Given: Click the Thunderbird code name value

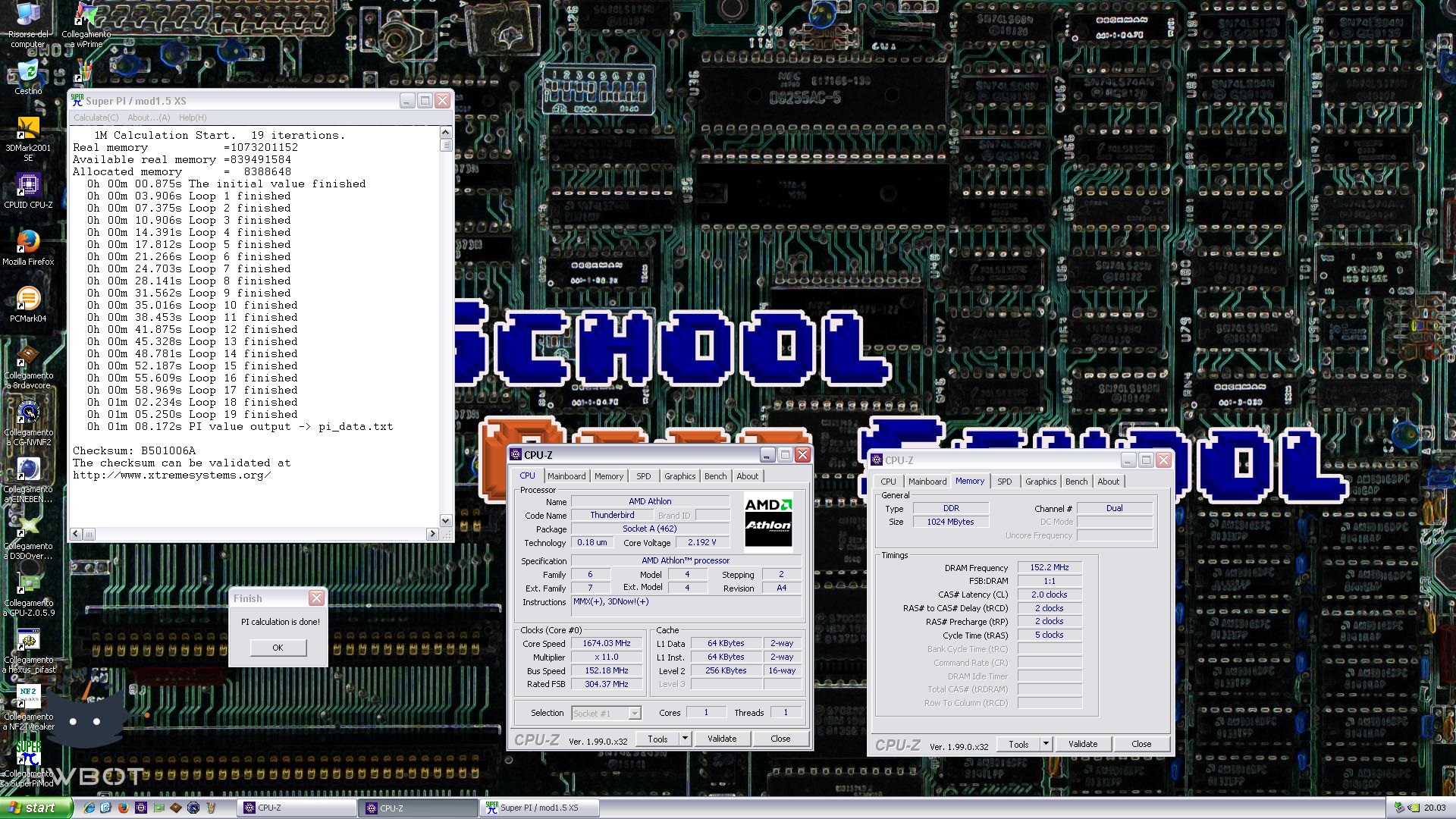Looking at the screenshot, I should click(x=612, y=515).
